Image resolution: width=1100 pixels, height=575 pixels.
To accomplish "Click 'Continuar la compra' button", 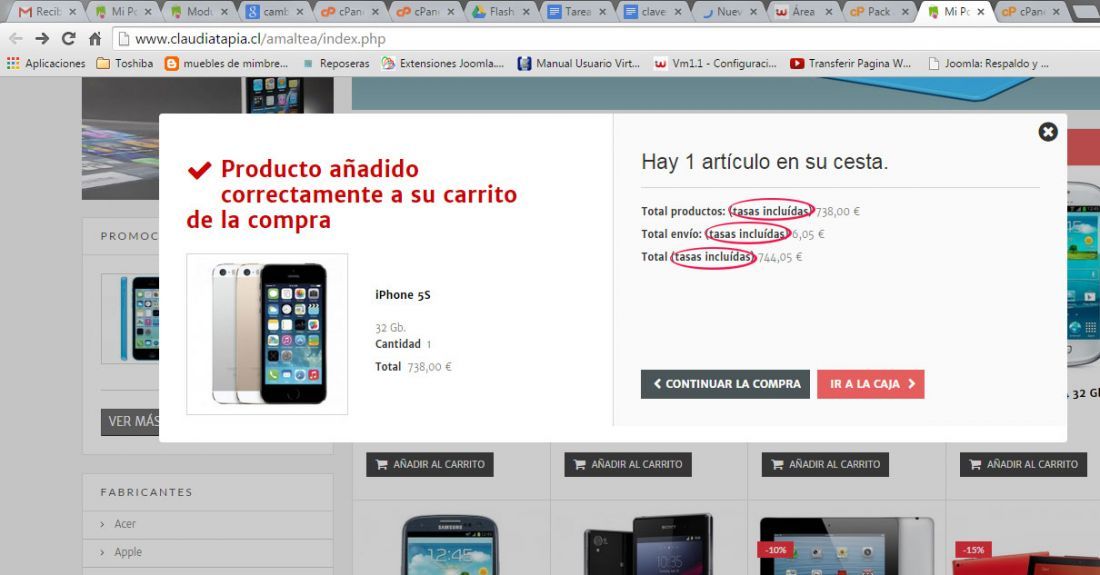I will coord(725,384).
